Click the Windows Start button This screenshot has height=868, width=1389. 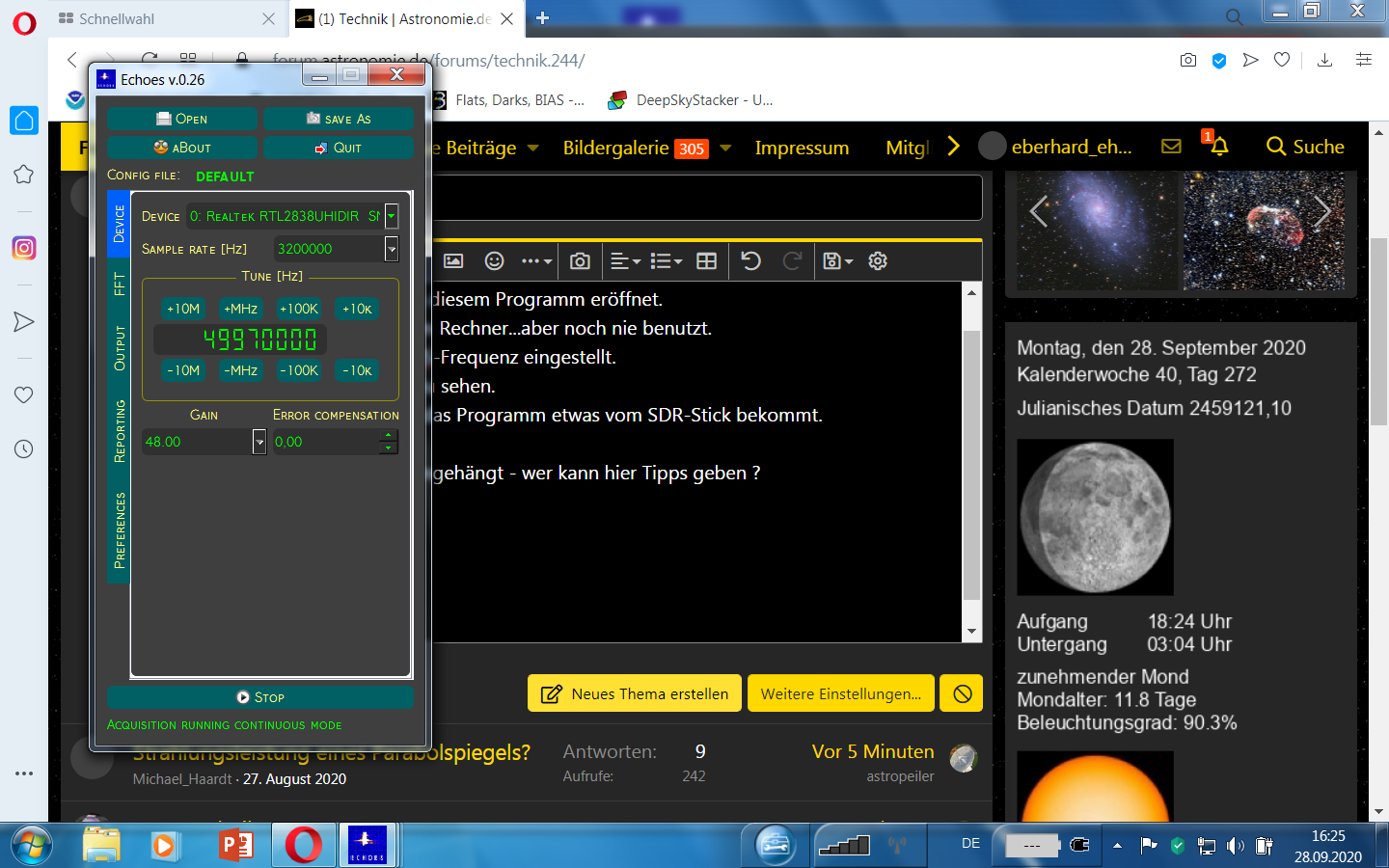31,846
